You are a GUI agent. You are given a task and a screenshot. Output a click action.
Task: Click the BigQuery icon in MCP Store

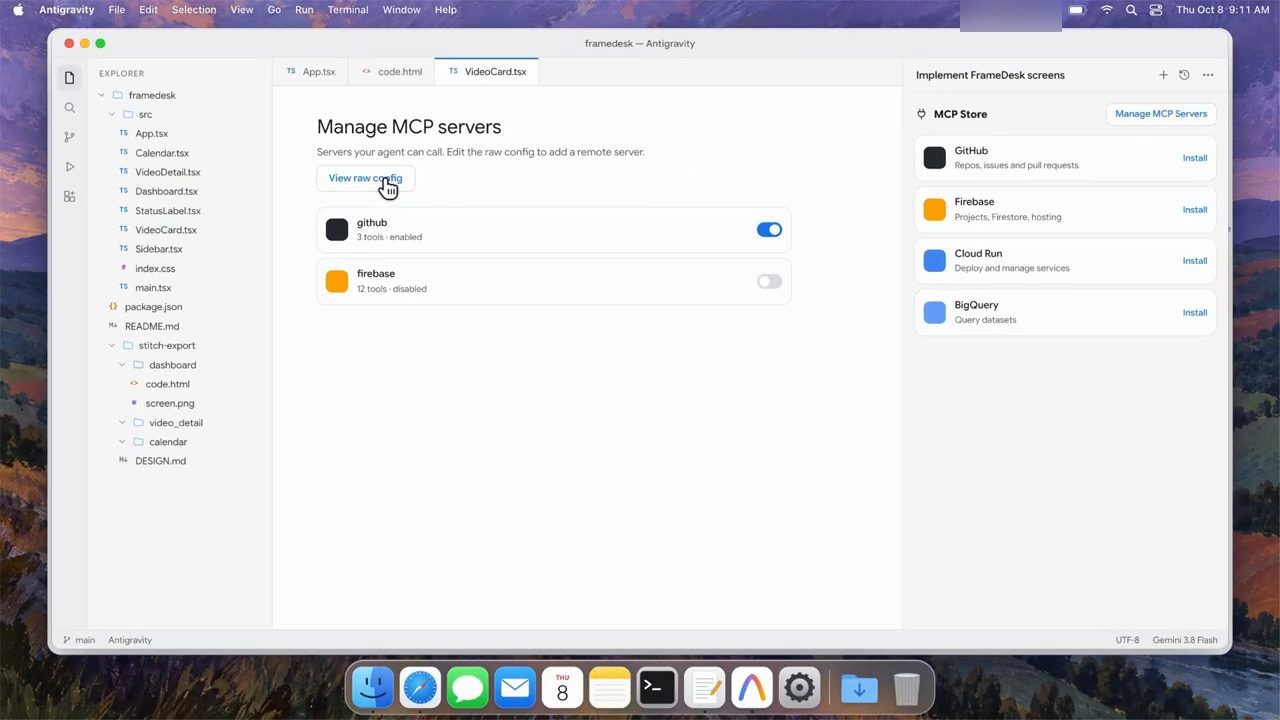click(935, 312)
